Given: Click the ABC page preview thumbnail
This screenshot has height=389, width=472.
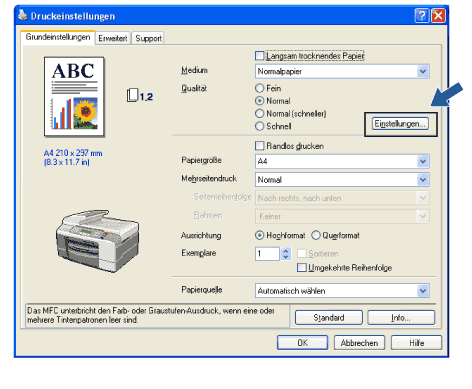Looking at the screenshot, I should point(74,97).
